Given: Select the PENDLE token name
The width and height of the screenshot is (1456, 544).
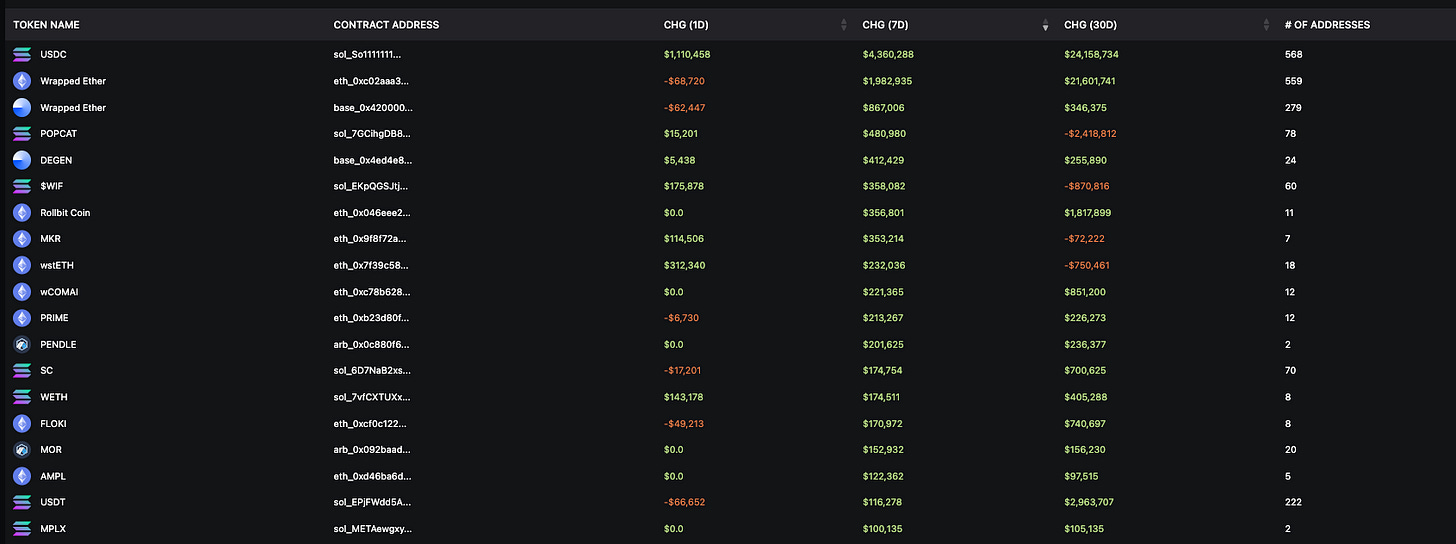Looking at the screenshot, I should [58, 344].
